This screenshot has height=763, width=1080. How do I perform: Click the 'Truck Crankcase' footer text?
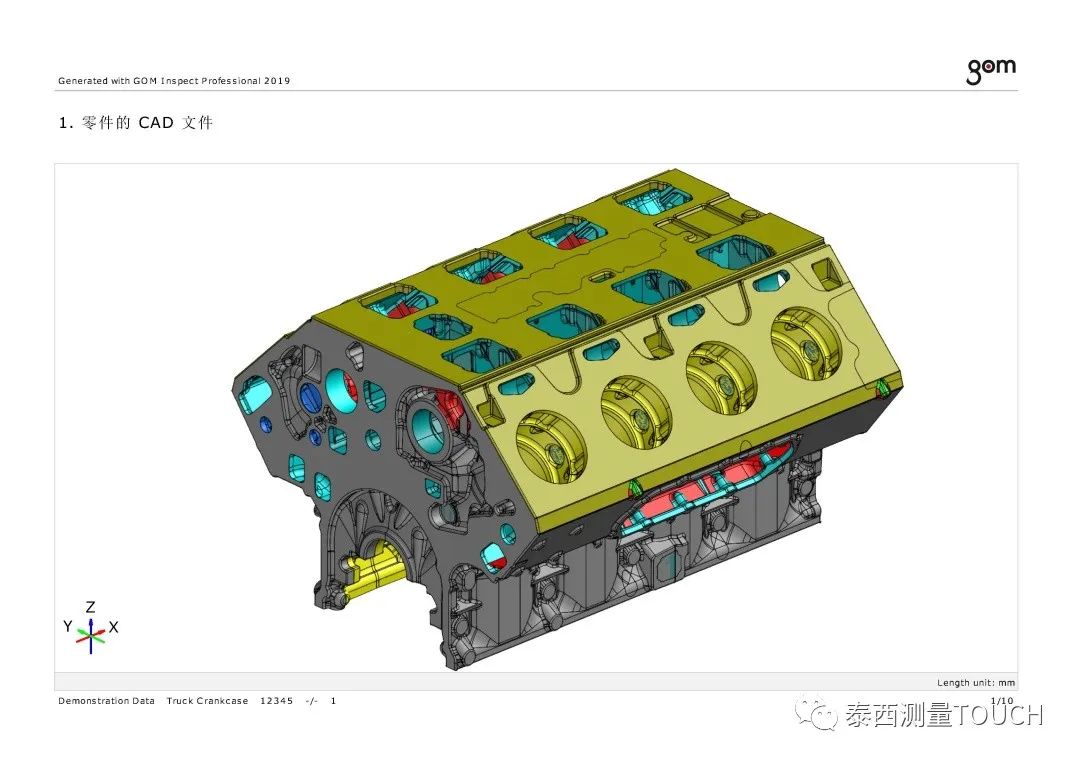207,701
